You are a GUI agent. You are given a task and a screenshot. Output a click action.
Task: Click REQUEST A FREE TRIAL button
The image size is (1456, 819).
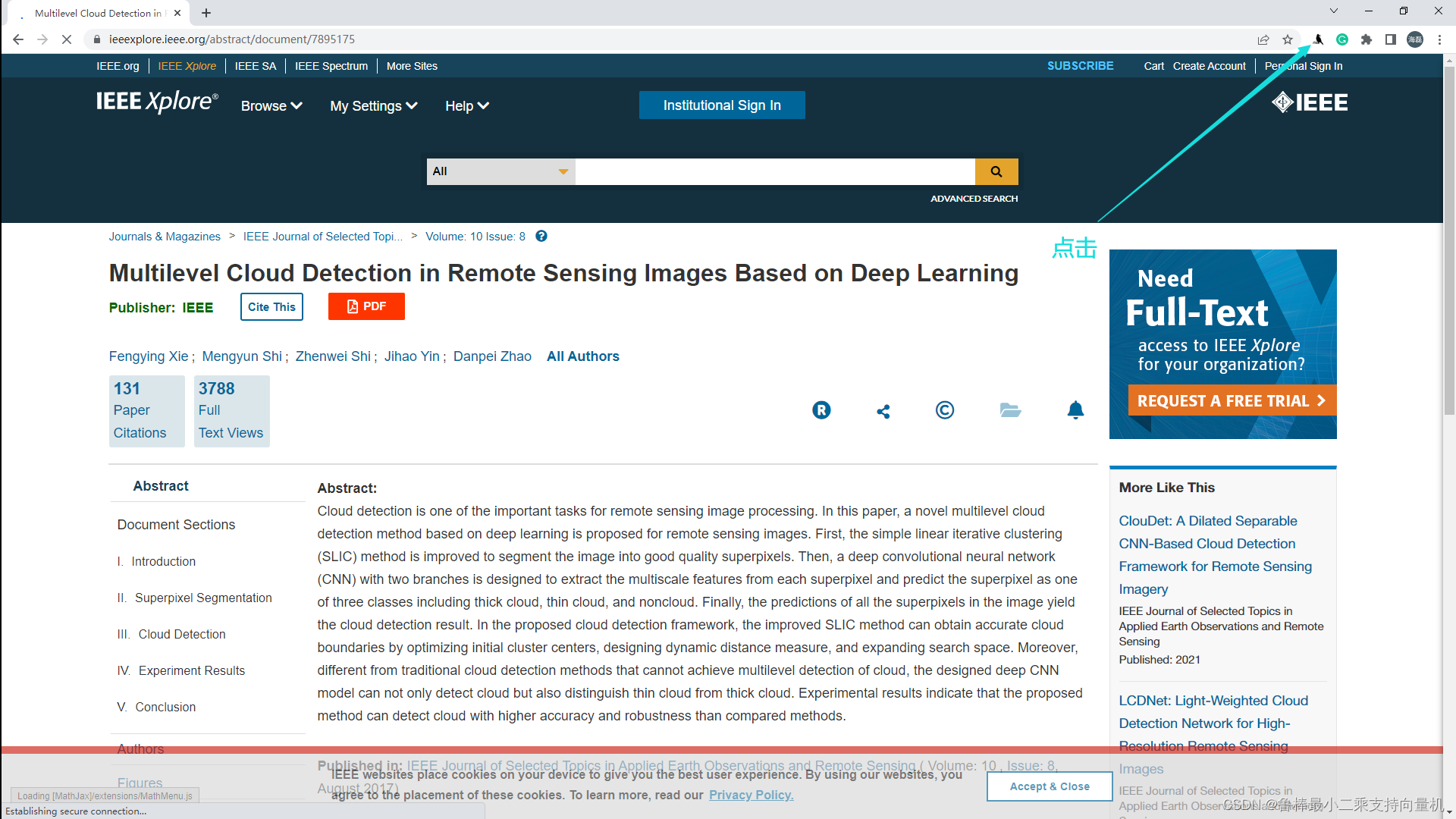(x=1232, y=400)
